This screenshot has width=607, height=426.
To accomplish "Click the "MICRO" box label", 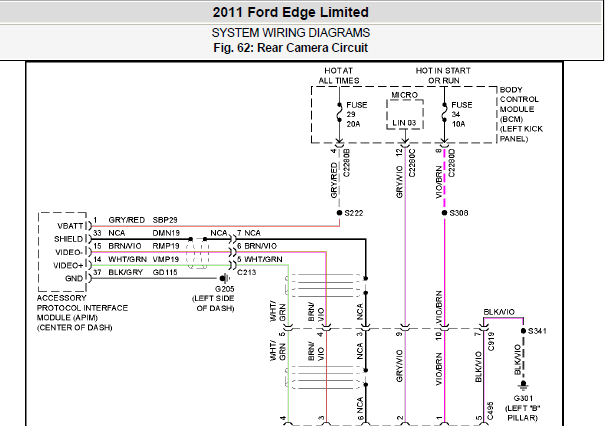I will 405,95.
